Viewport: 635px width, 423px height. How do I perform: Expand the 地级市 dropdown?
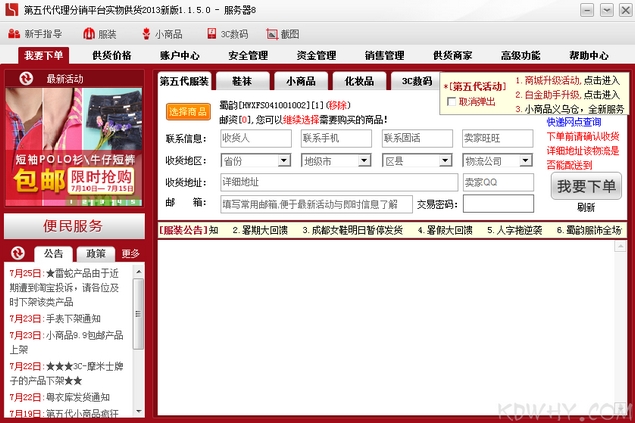pyautogui.click(x=364, y=161)
